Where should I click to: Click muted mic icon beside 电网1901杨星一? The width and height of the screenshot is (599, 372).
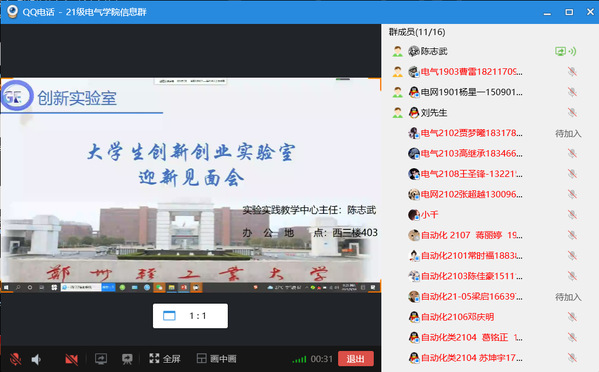(x=572, y=92)
